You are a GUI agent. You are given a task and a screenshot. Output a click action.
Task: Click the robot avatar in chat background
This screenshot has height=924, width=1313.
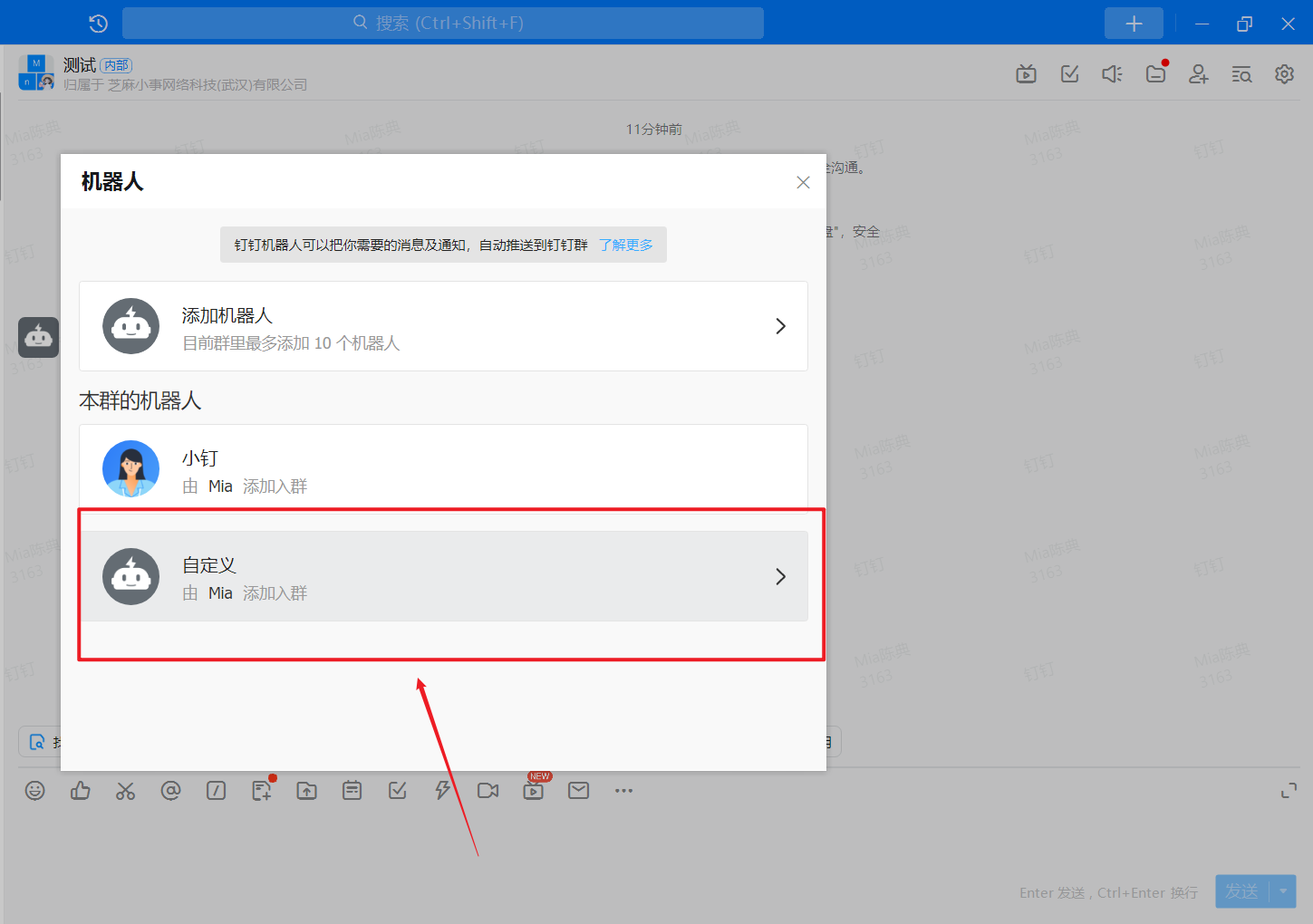pyautogui.click(x=38, y=337)
